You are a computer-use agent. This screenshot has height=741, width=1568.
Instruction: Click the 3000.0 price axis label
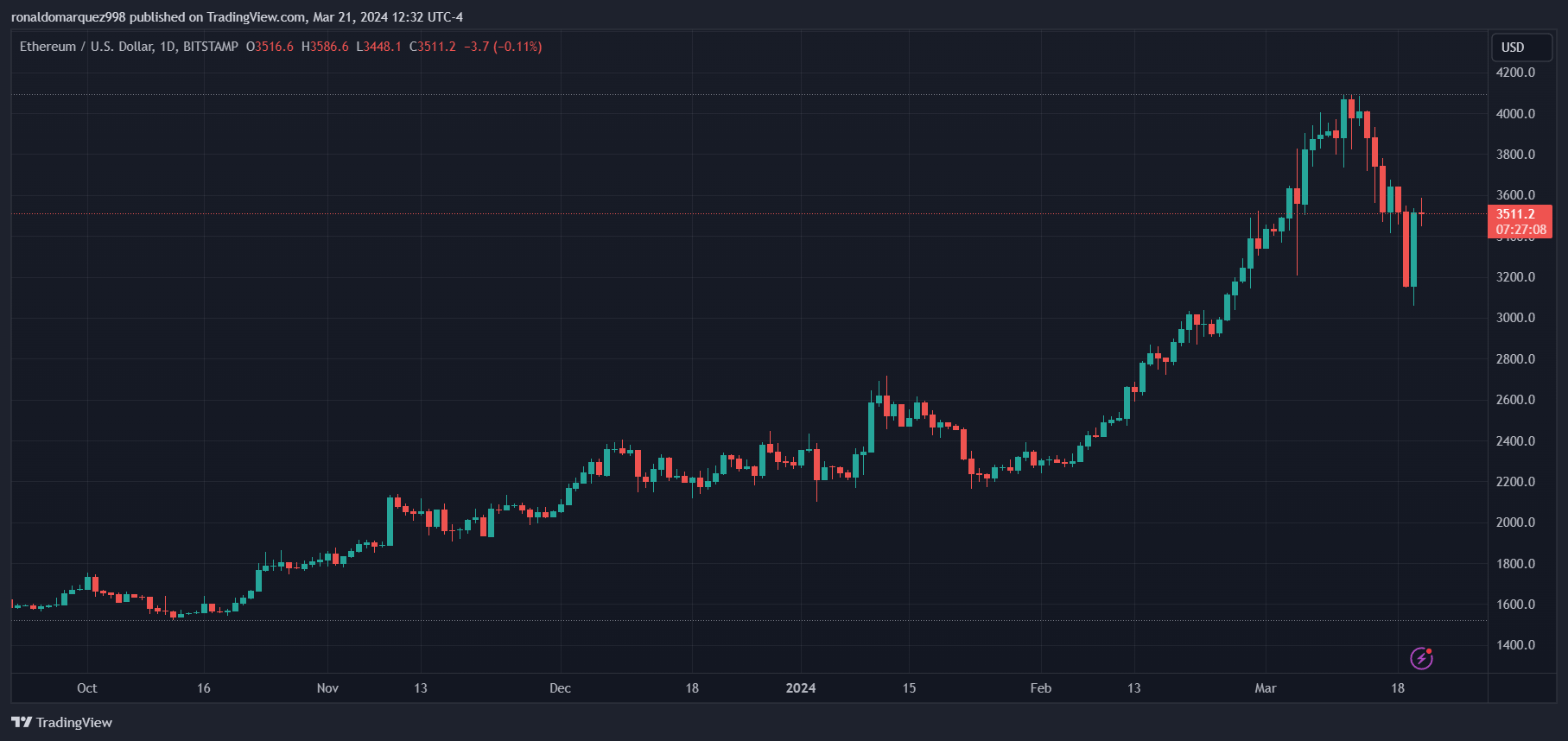[x=1516, y=318]
